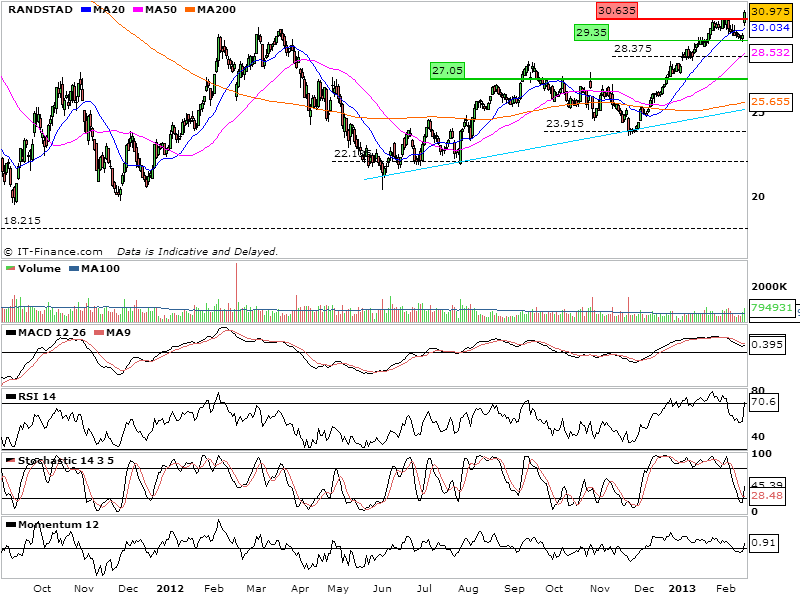Click the 0.91 momentum value

tap(763, 542)
